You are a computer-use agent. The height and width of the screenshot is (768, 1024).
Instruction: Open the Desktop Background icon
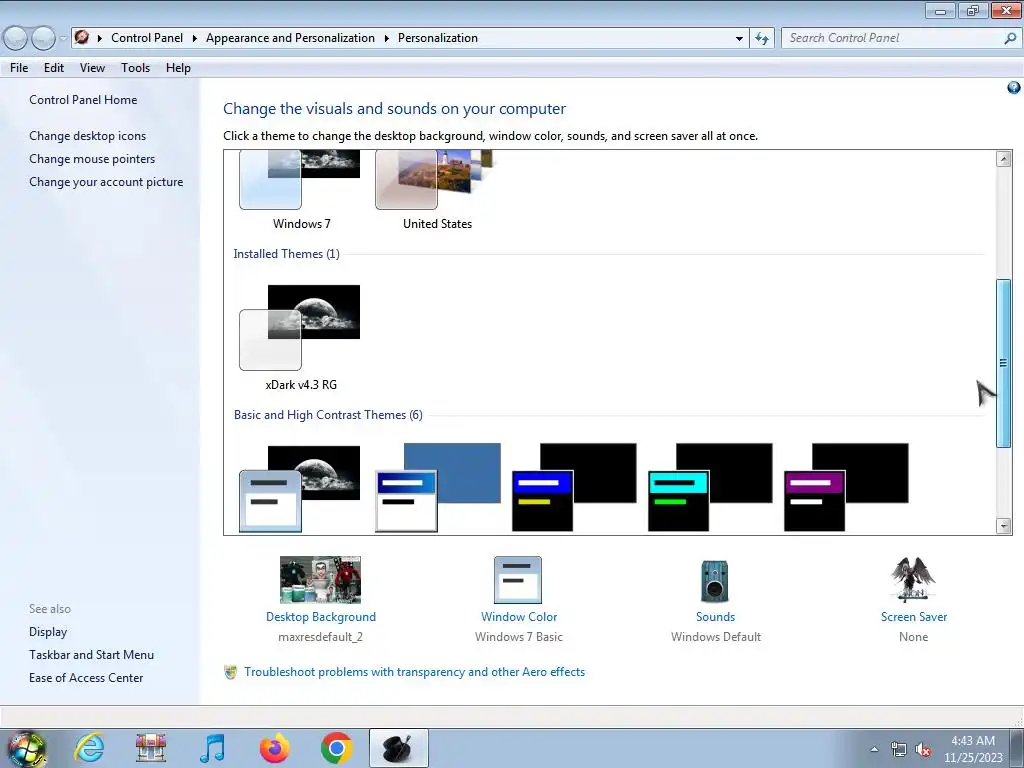tap(320, 580)
